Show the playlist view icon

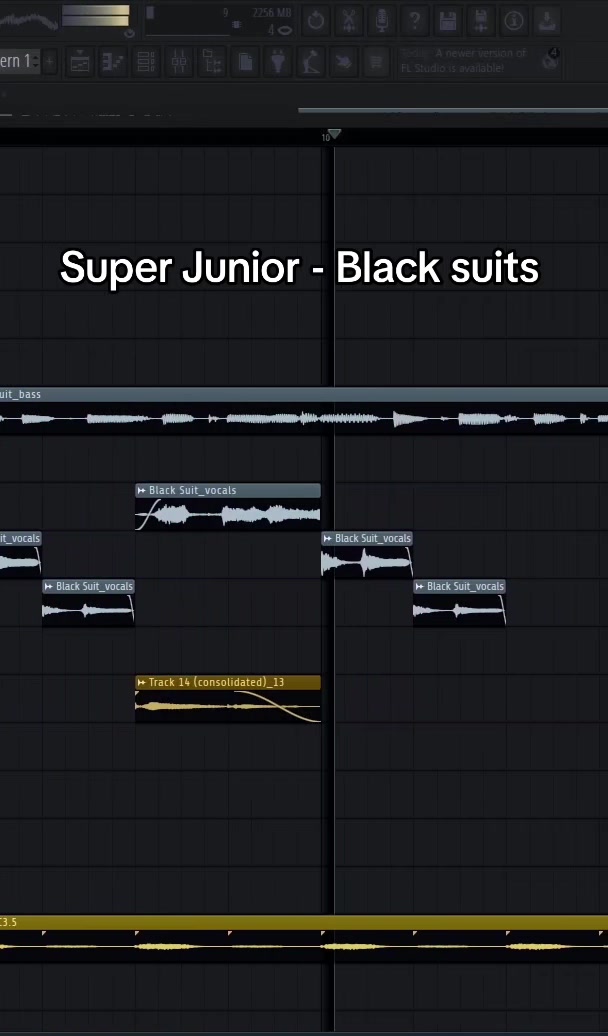point(80,62)
